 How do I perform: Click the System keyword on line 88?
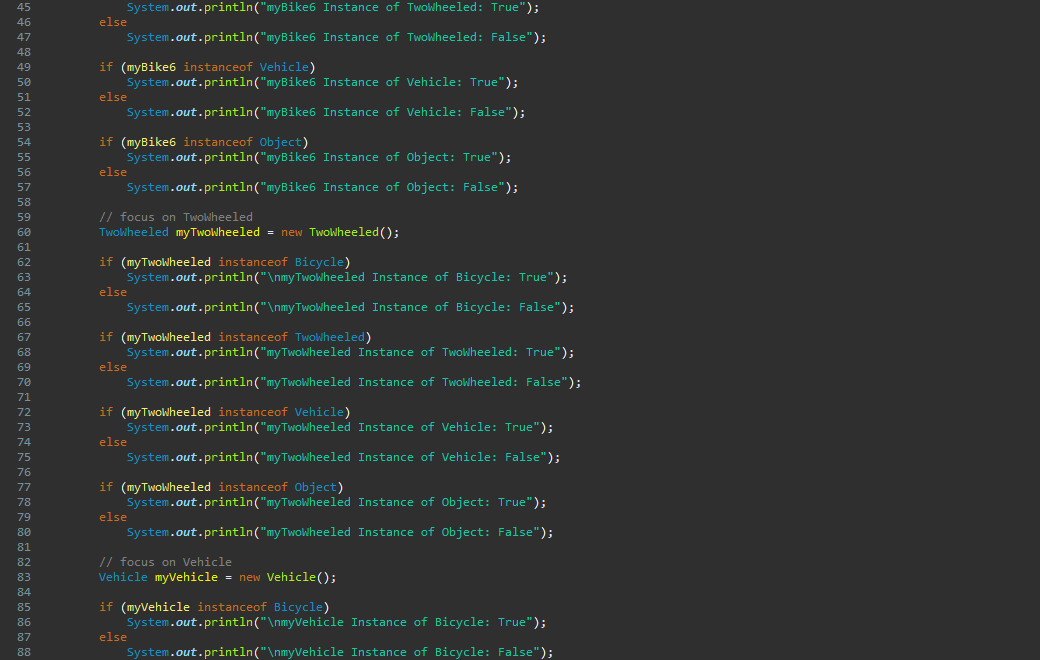coord(147,651)
